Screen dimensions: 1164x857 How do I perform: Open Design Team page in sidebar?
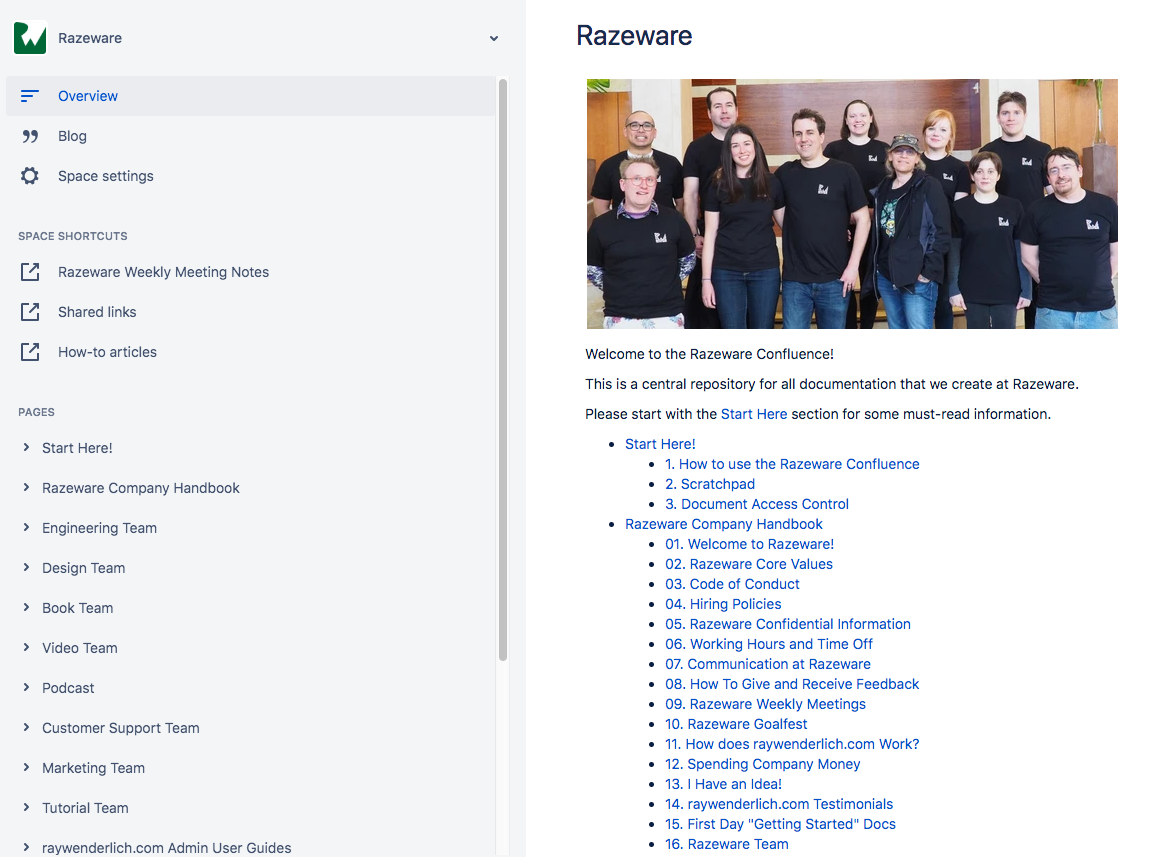pos(84,568)
